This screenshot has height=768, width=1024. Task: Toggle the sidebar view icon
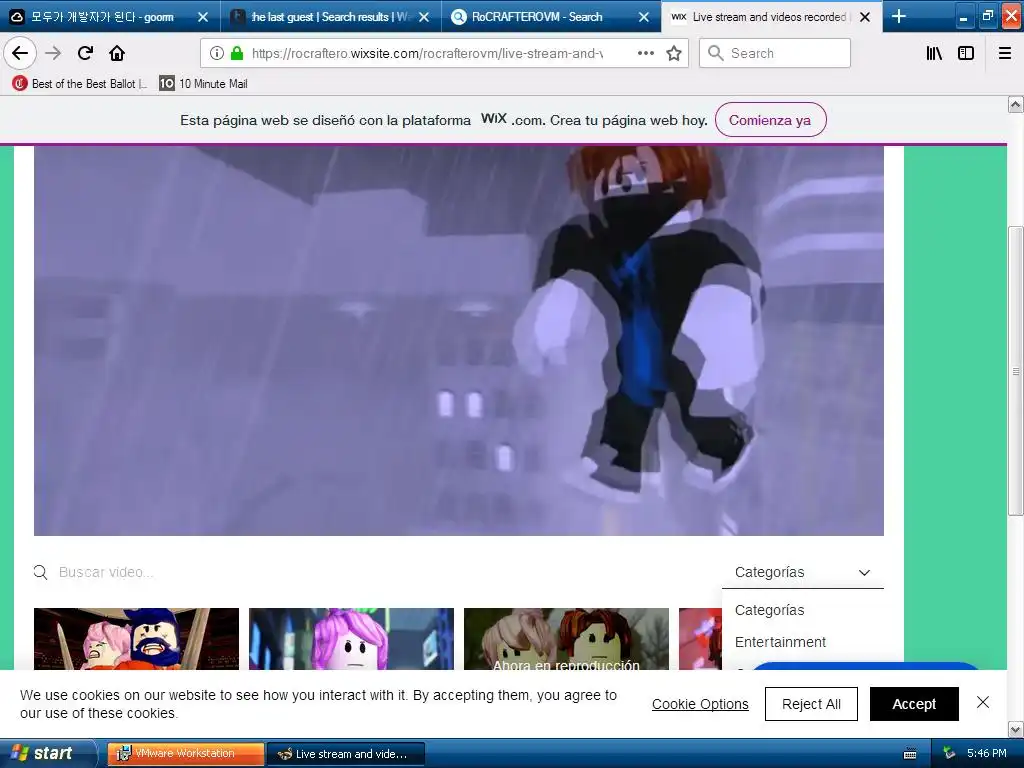point(966,53)
